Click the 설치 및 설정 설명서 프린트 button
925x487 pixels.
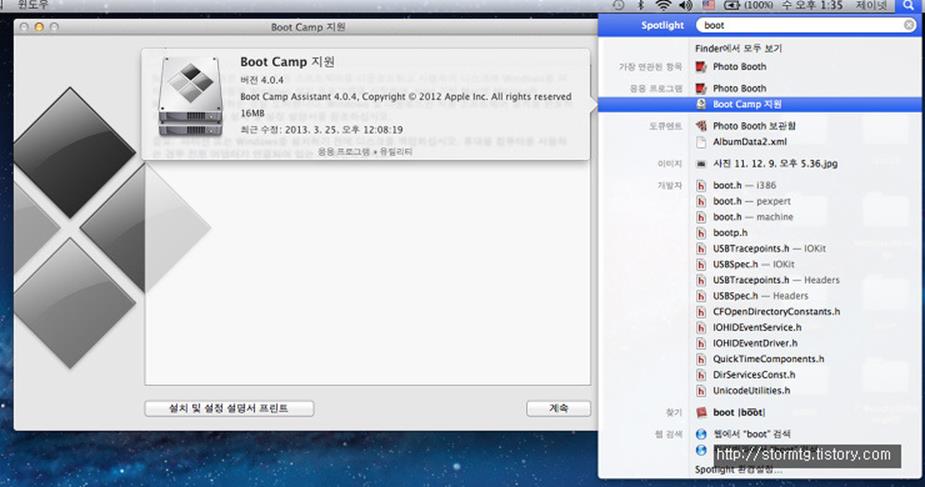229,408
